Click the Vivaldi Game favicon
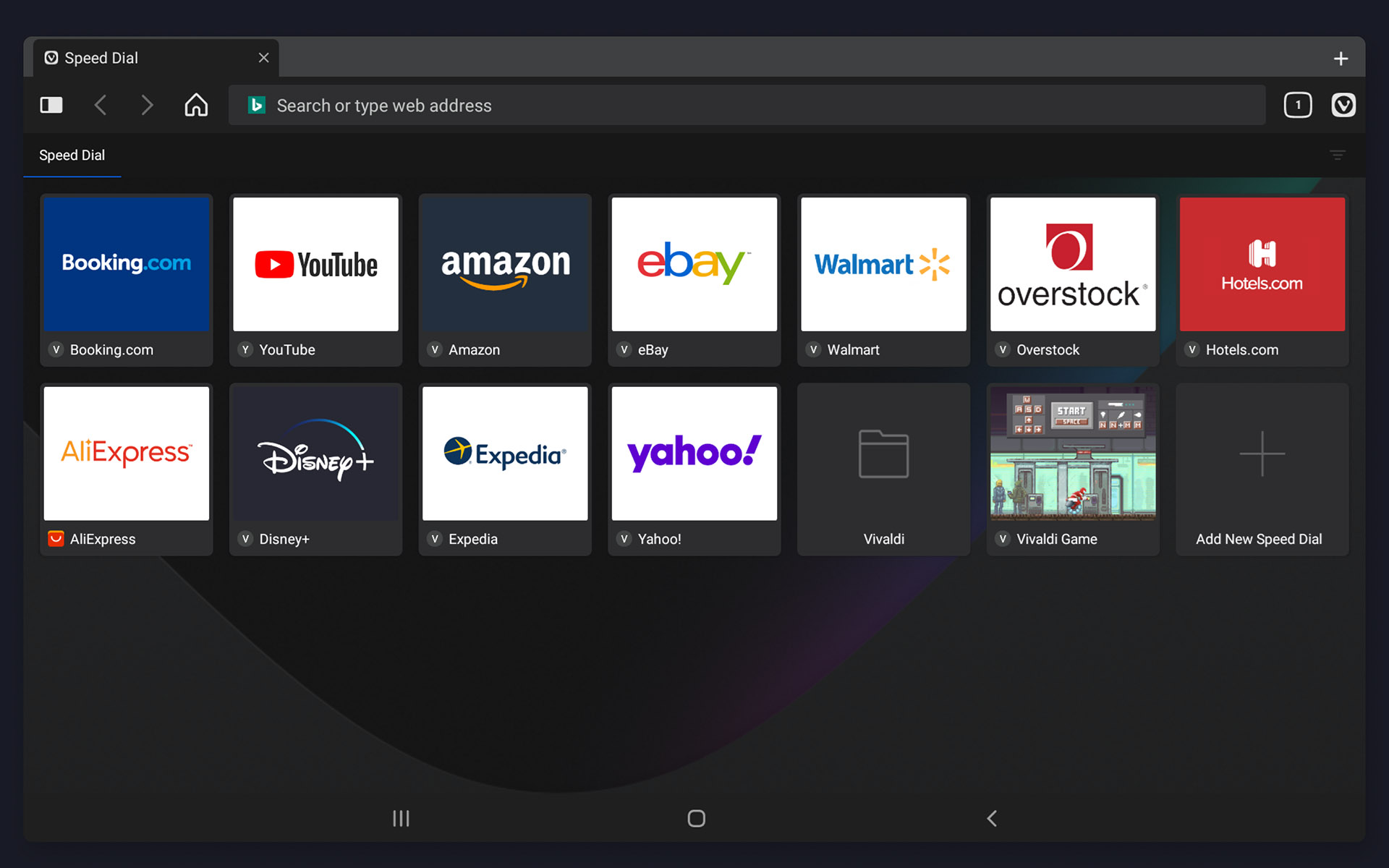 coord(1003,539)
